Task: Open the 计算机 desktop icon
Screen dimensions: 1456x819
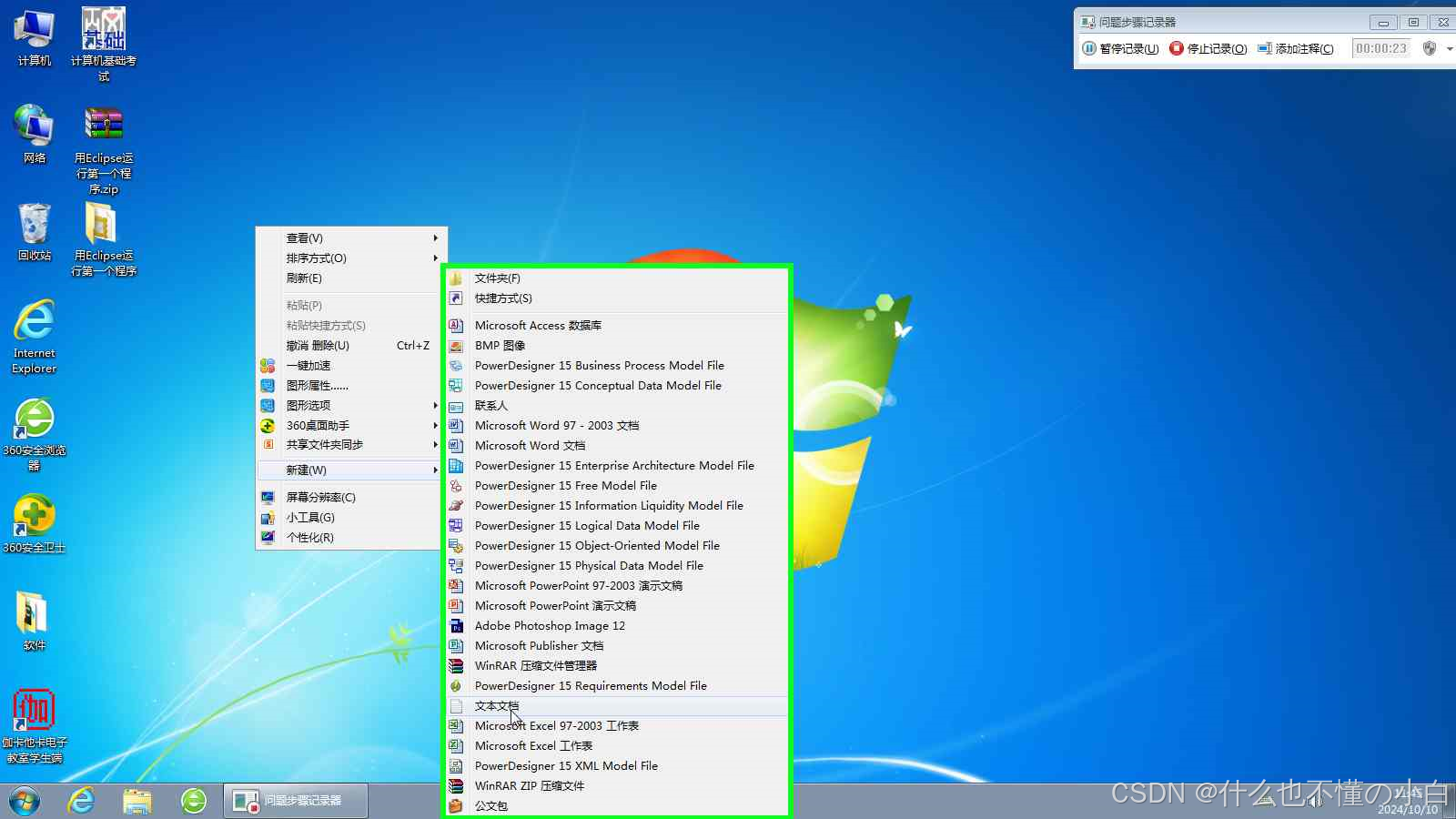Action: click(34, 38)
